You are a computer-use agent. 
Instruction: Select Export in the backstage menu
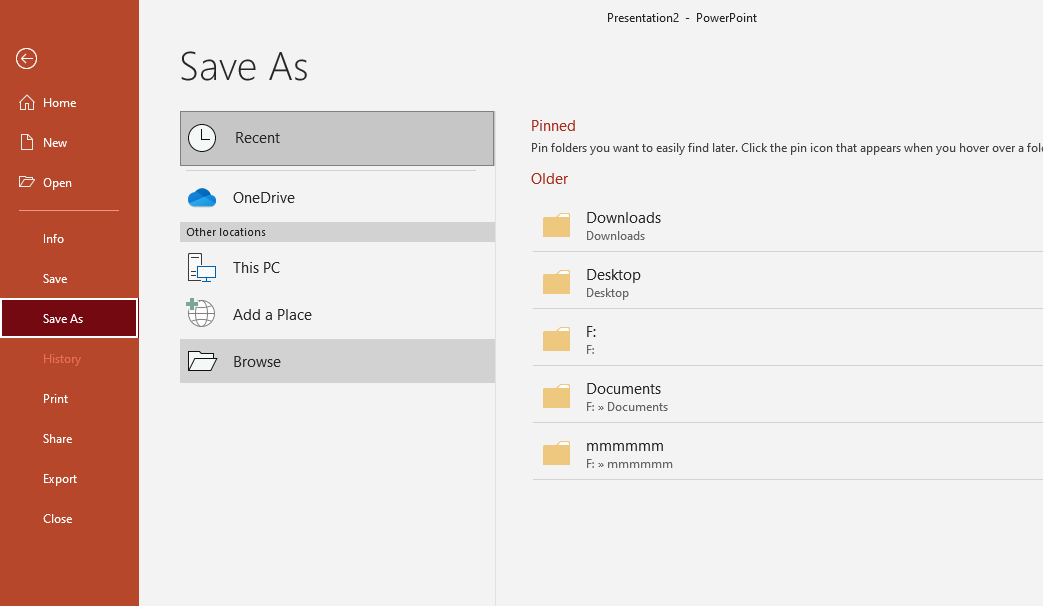(x=60, y=479)
